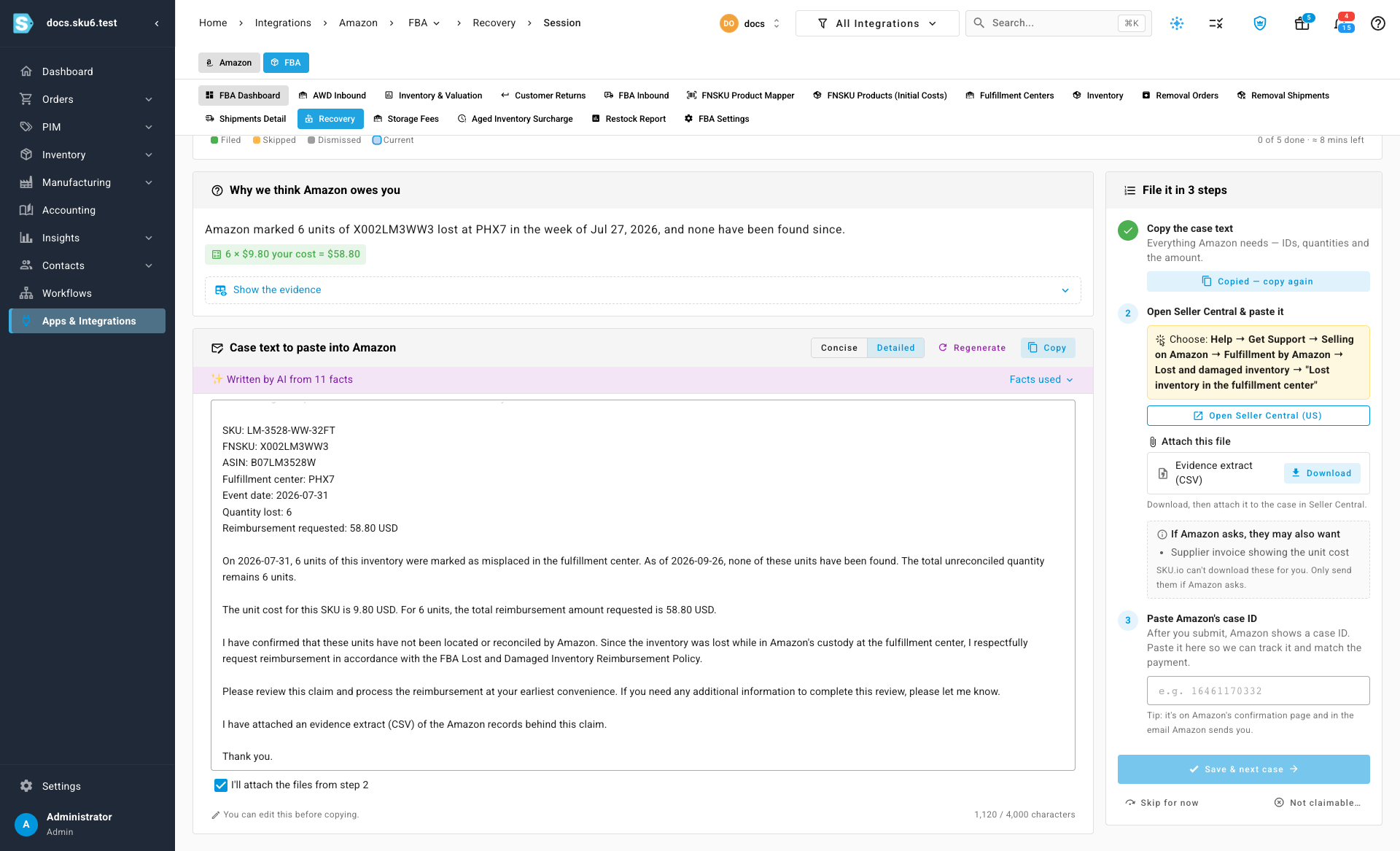Screen dimensions: 1400x851
Task: Open the All Integrations filter dropdown
Action: (x=877, y=23)
